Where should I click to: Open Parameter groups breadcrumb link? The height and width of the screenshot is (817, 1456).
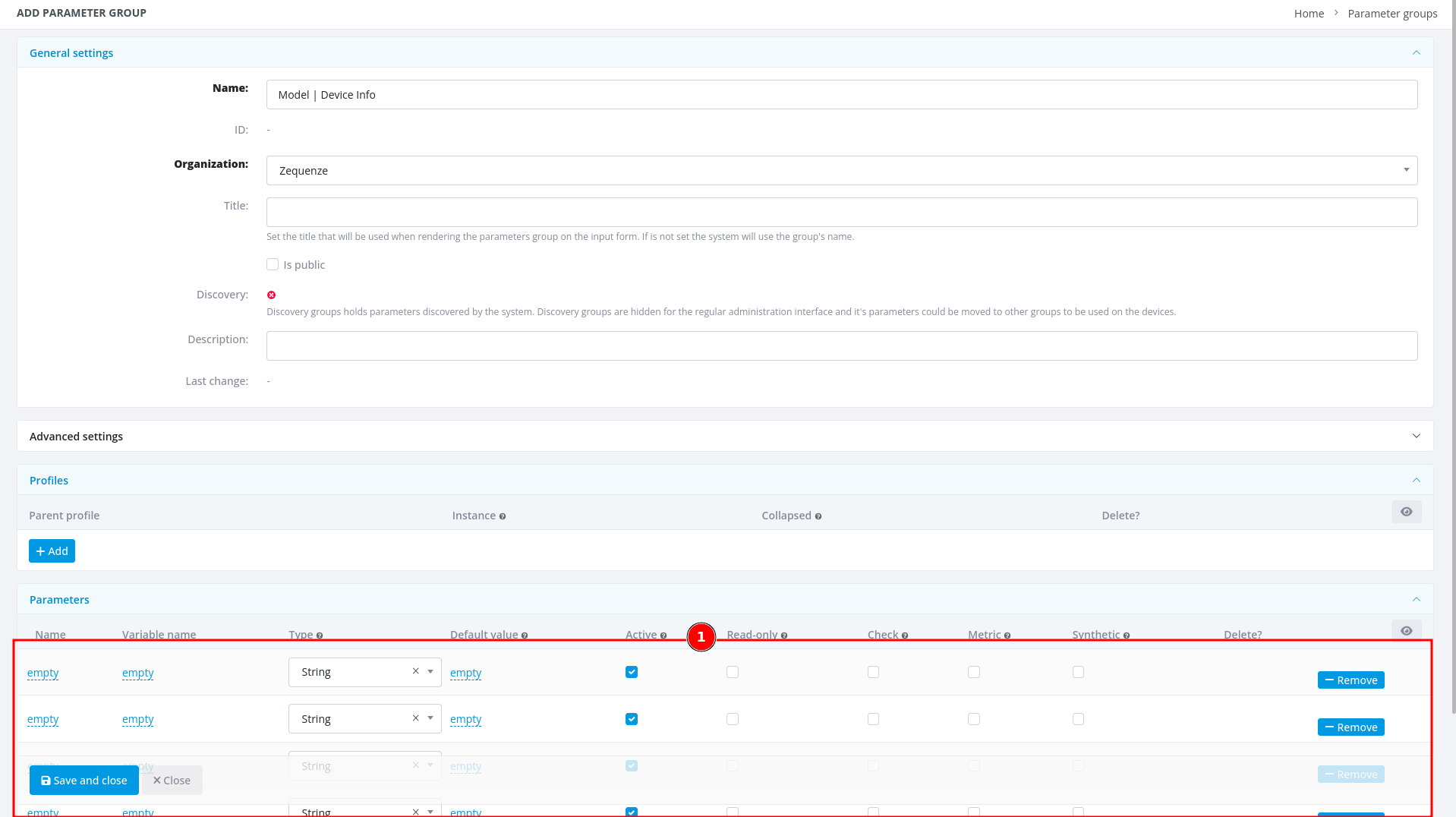[1392, 14]
